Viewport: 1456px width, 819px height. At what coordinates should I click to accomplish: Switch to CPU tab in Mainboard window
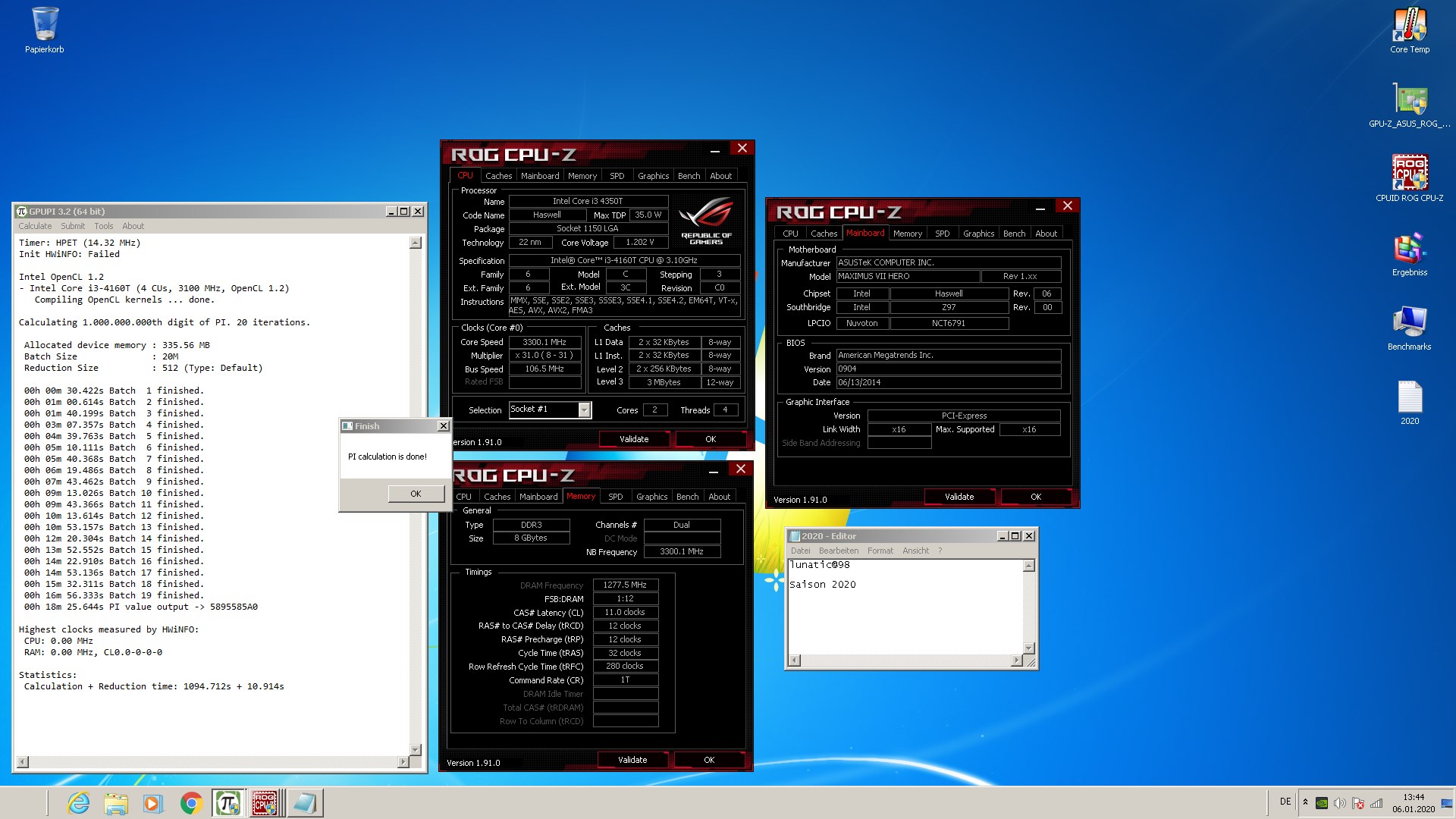coord(790,234)
